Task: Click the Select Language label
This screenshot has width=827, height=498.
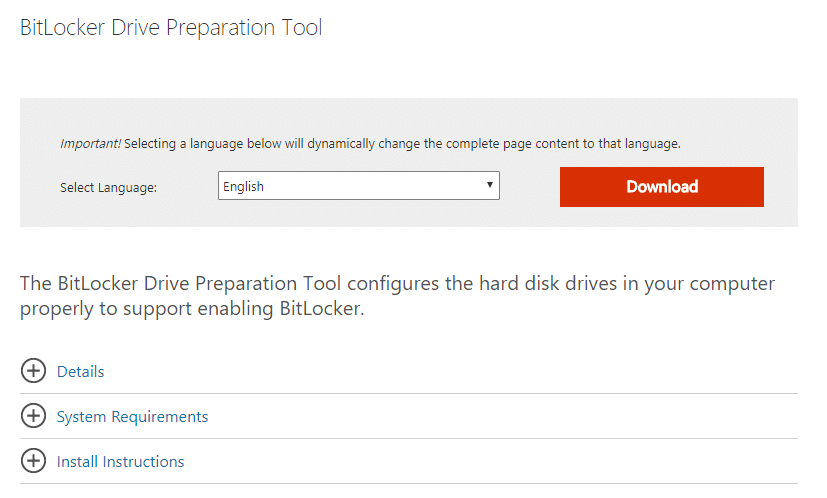Action: pos(108,187)
